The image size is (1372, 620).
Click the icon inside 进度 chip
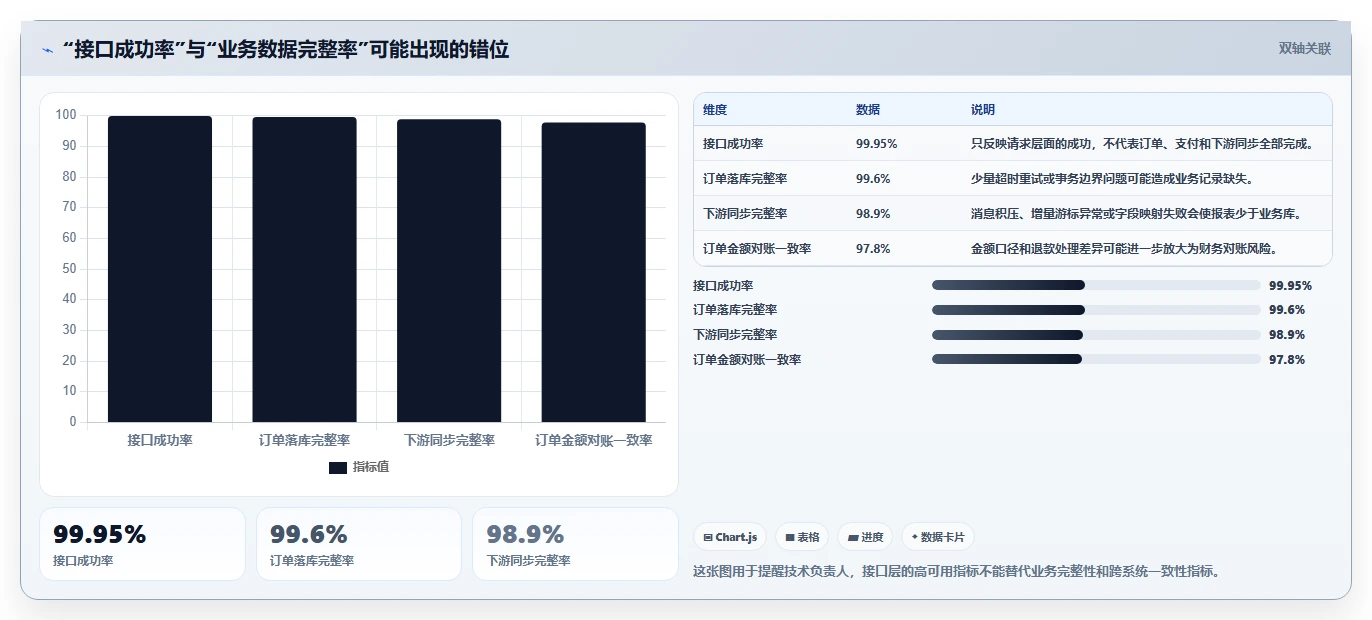click(853, 538)
